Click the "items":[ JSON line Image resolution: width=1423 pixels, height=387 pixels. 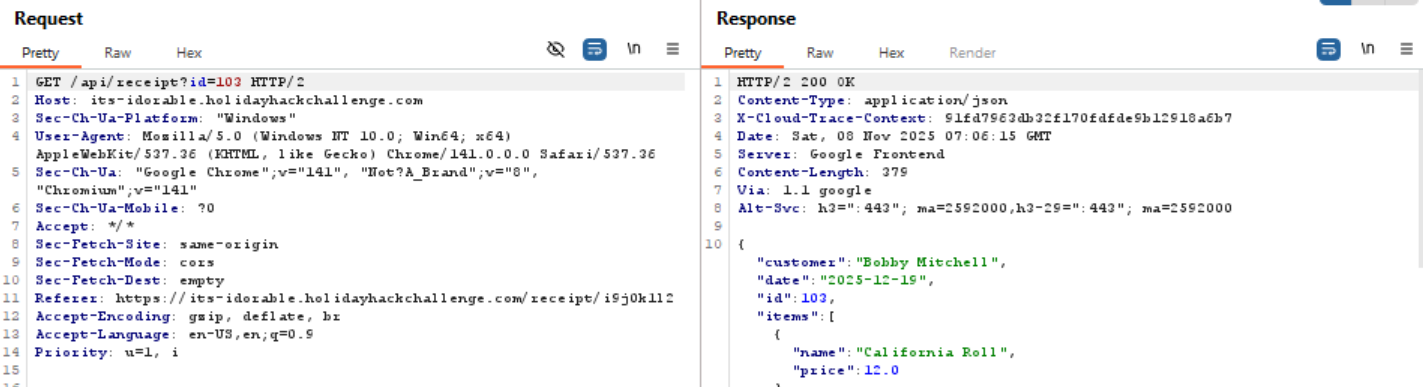(x=795, y=316)
